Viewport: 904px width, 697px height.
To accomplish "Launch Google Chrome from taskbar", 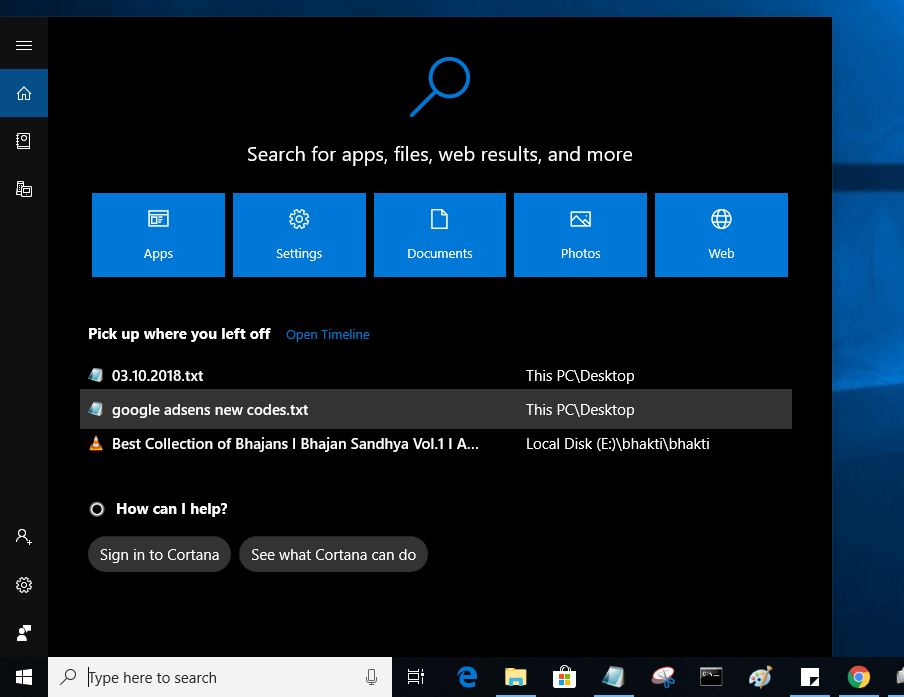I will (x=858, y=677).
